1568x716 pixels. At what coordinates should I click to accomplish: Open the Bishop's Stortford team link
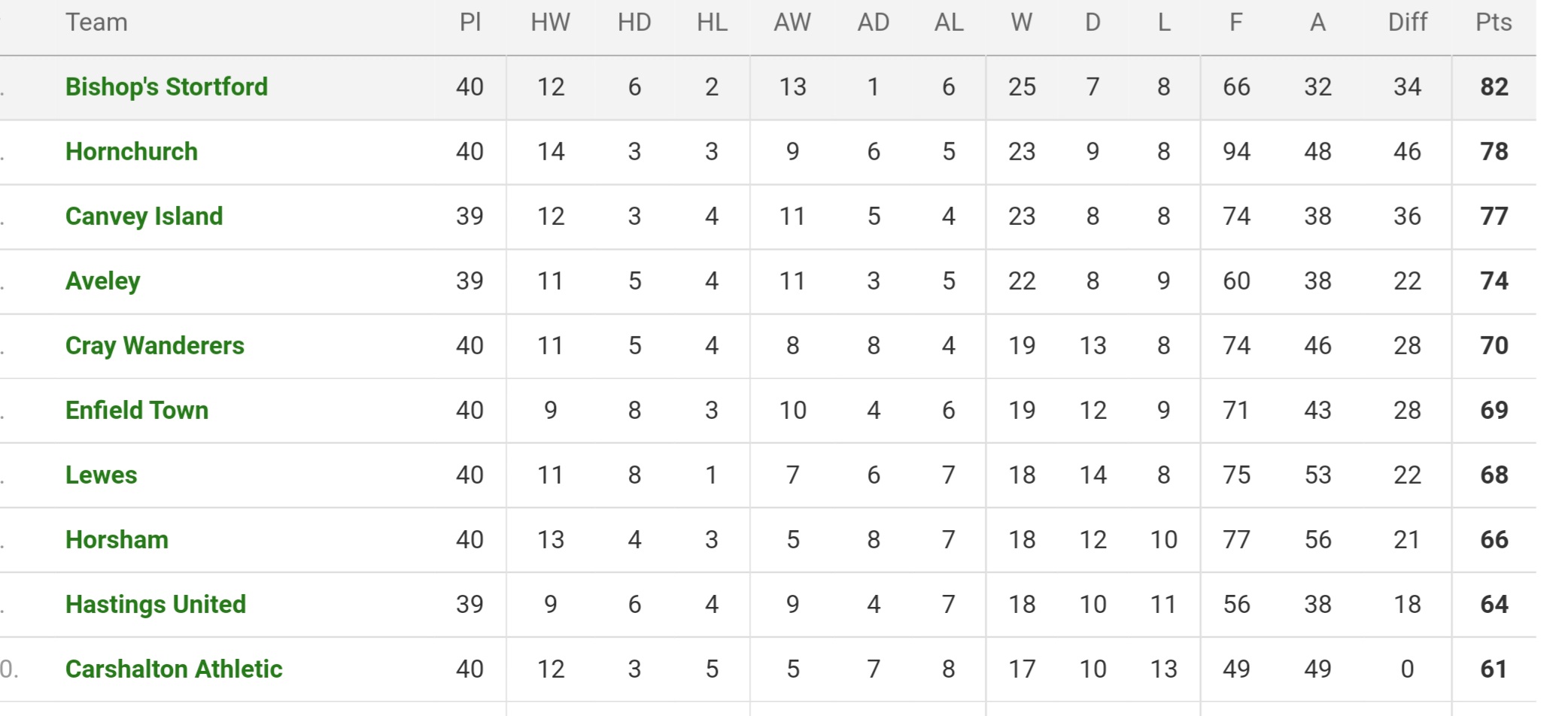(166, 87)
